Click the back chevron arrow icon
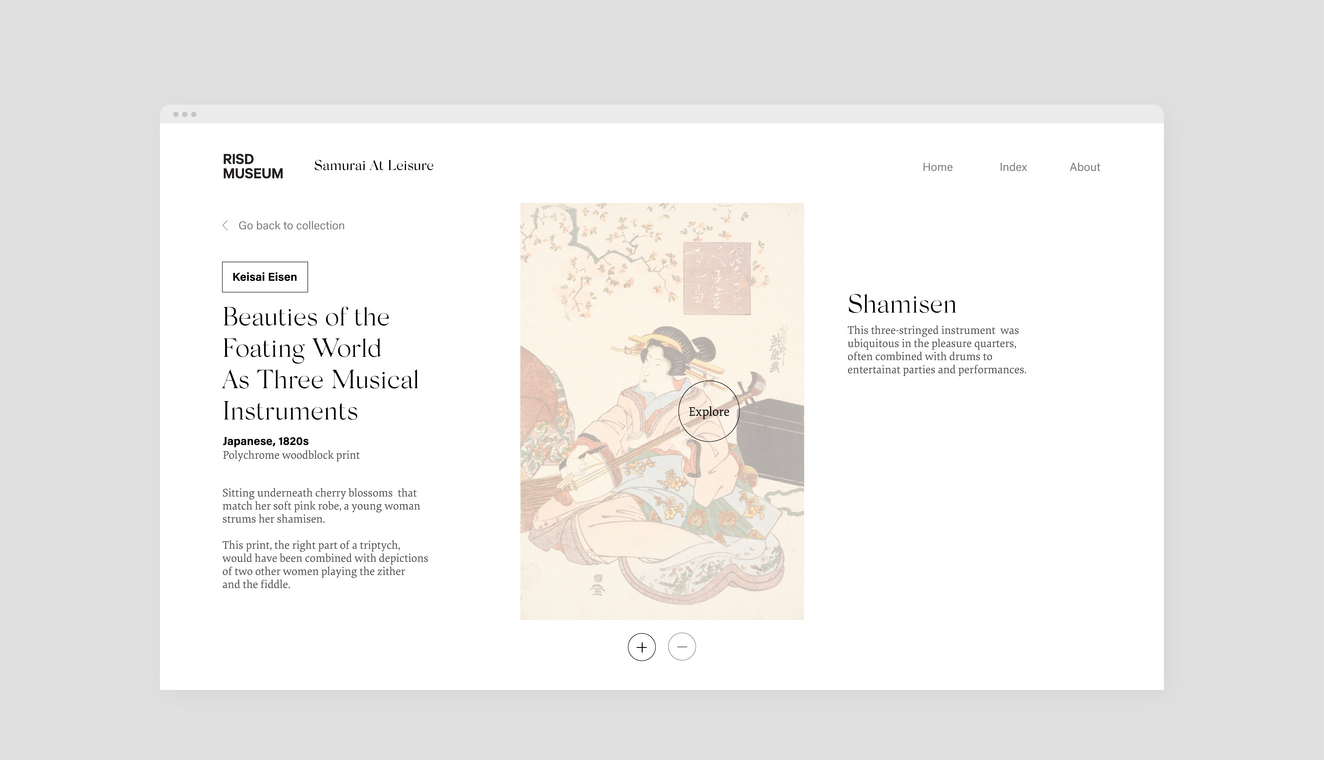The width and height of the screenshot is (1324, 760). 225,226
